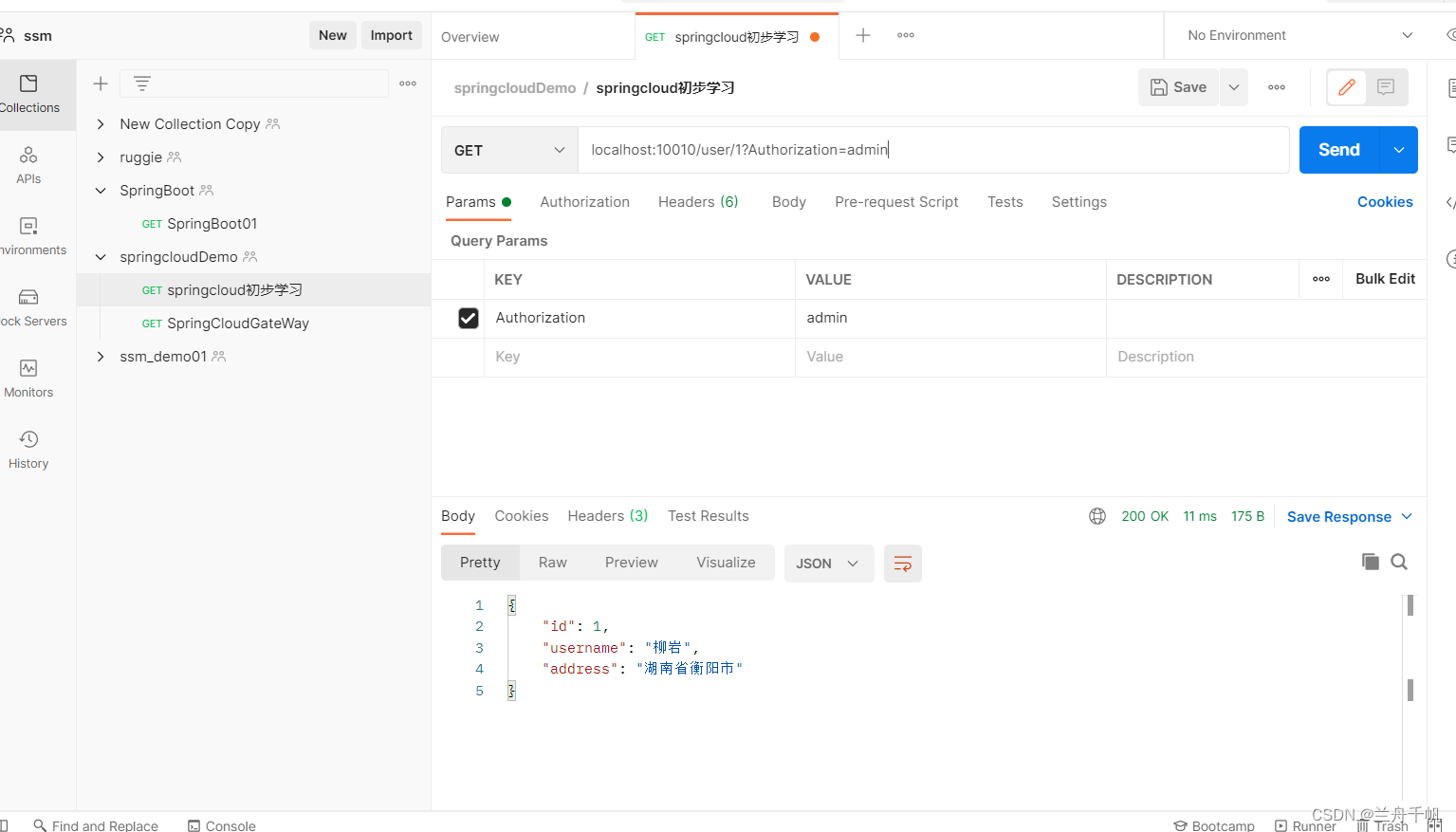Switch to the request Headers (6) tab
Image resolution: width=1456 pixels, height=832 pixels.
(698, 202)
